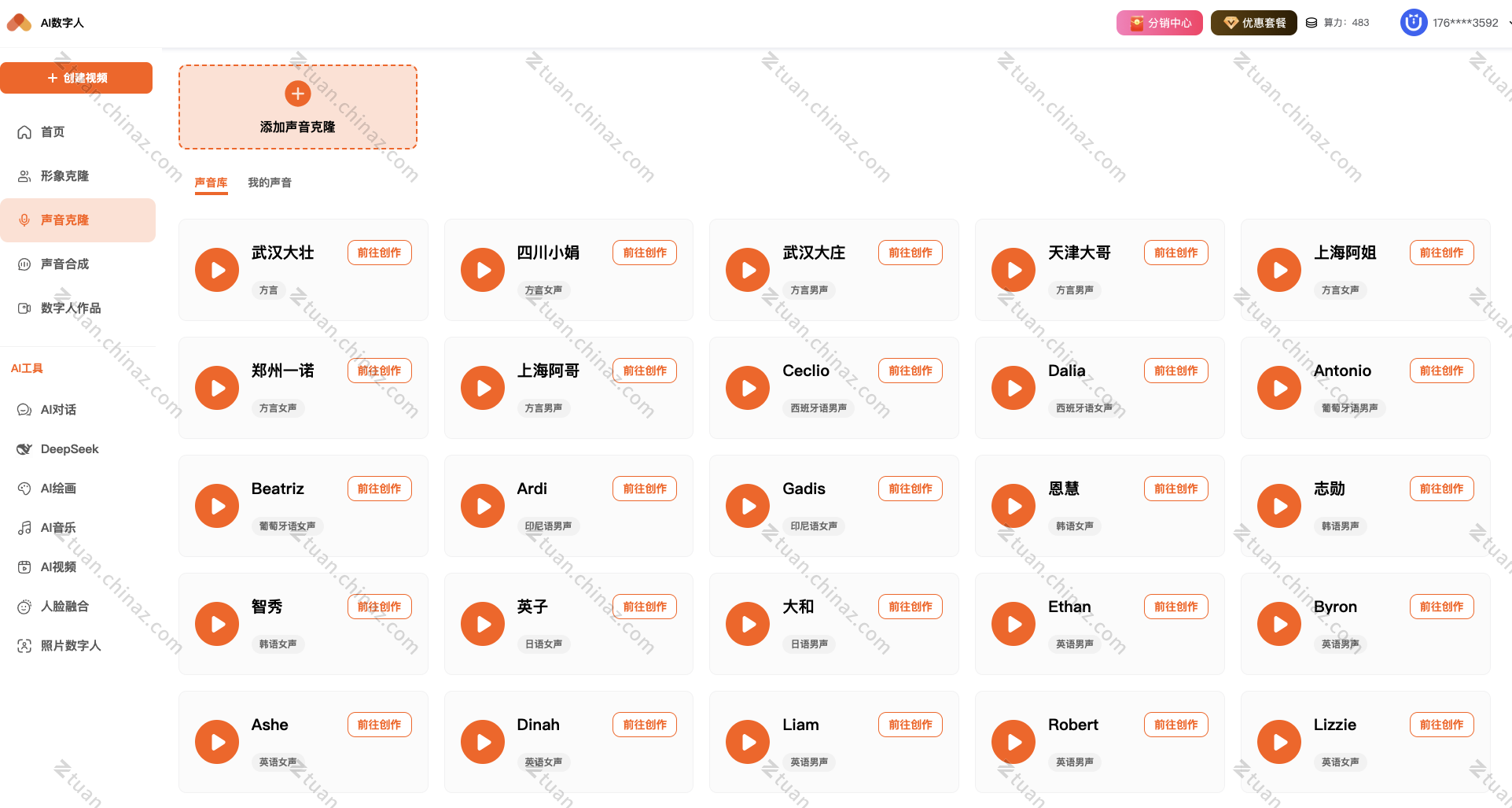Play the 四川小娟 voice sample
This screenshot has width=1512, height=808.
[x=483, y=270]
